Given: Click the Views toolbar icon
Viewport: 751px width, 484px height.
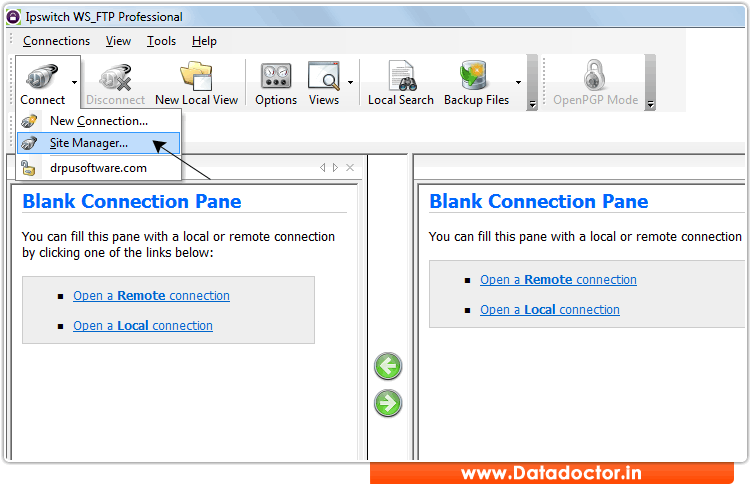Looking at the screenshot, I should coord(324,76).
